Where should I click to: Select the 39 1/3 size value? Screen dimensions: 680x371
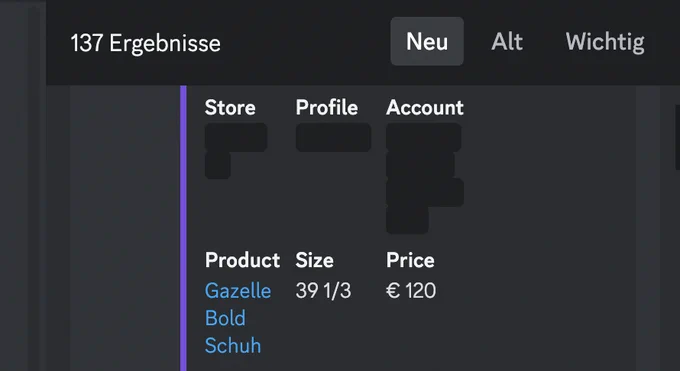coord(324,291)
